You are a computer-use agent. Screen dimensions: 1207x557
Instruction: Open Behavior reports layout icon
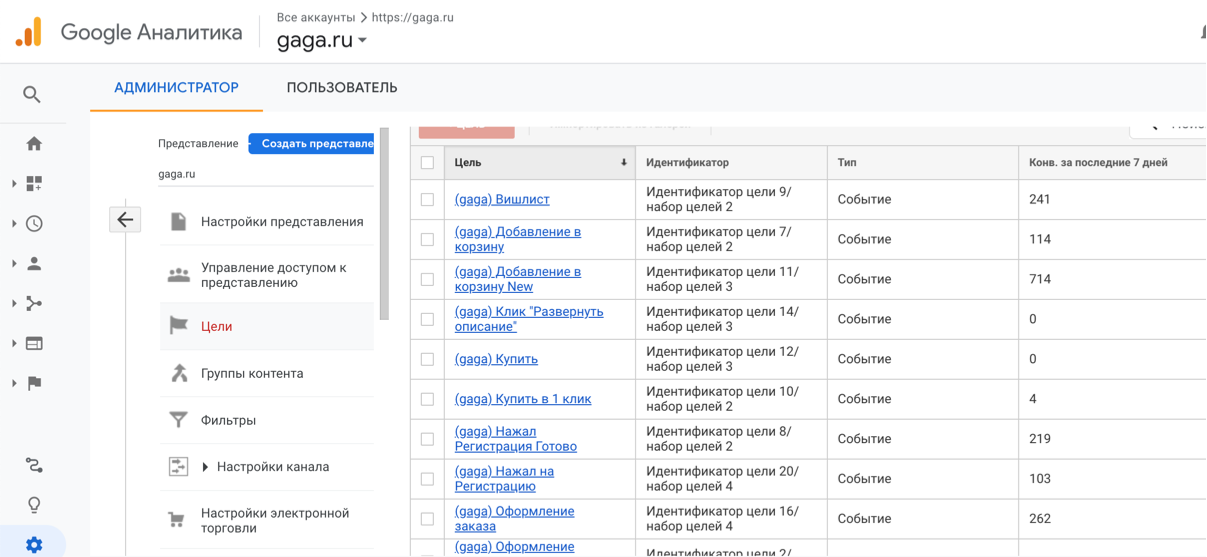[34, 344]
